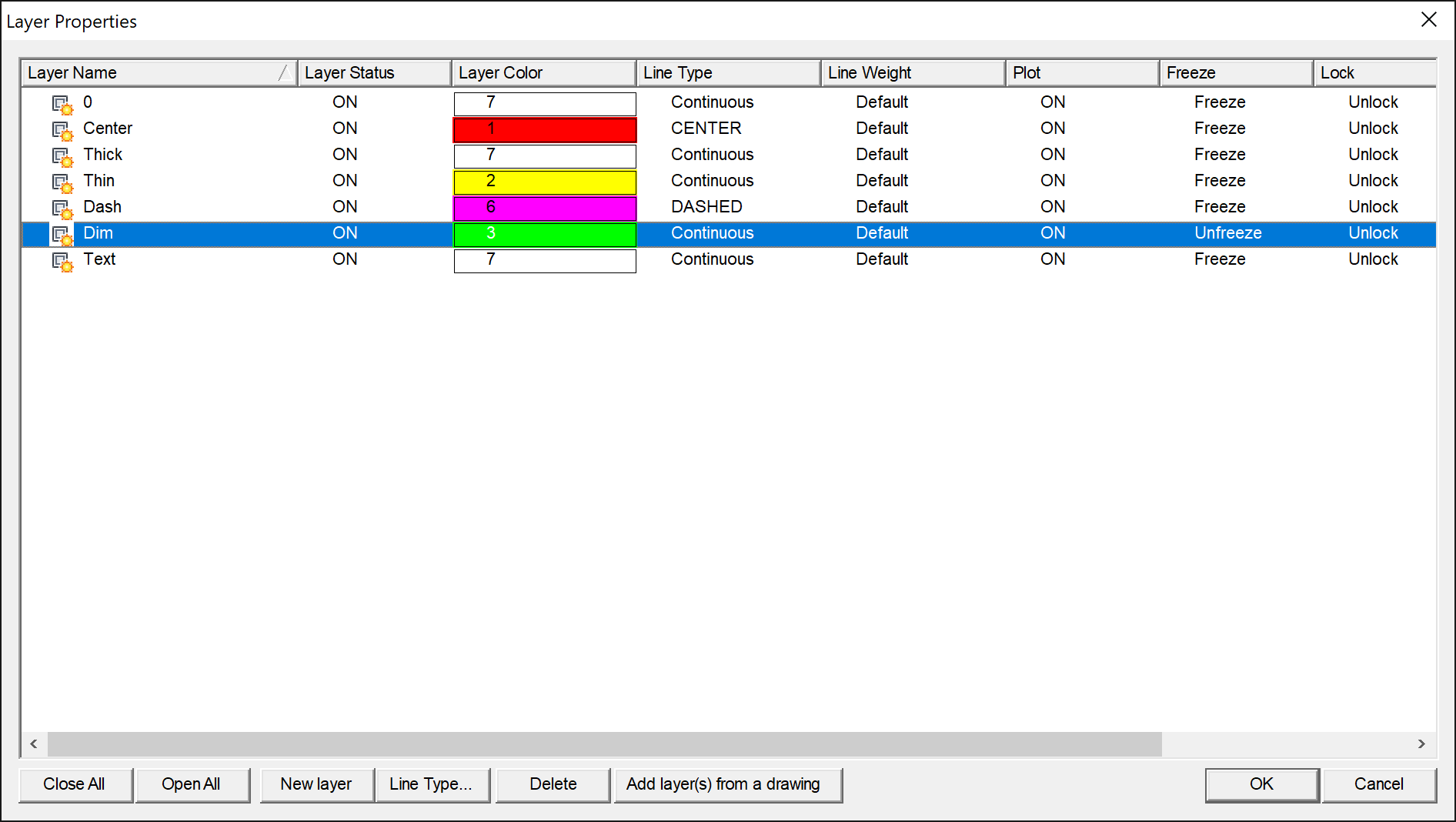
Task: Open line type CENTER for Center layer
Action: click(706, 129)
